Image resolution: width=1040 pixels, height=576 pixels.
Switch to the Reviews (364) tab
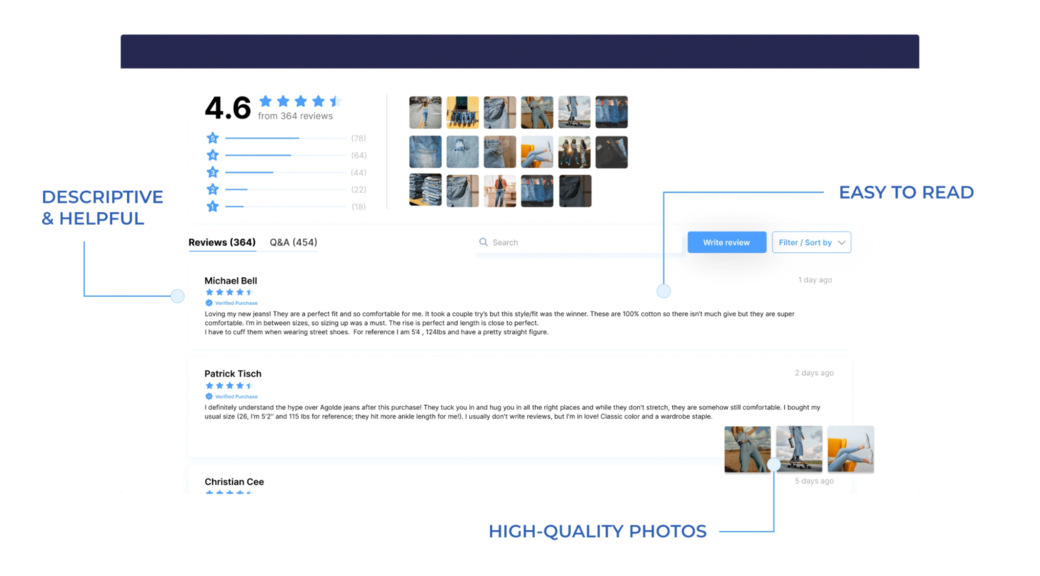pyautogui.click(x=222, y=242)
